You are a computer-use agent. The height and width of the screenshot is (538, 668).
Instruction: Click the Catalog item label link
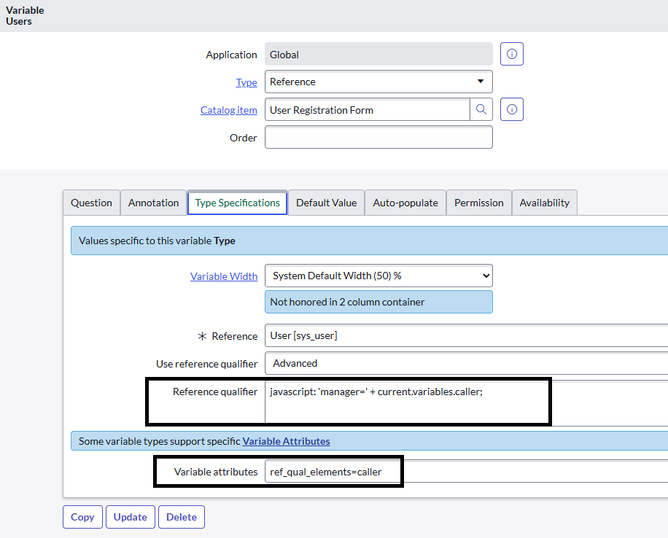click(x=228, y=110)
